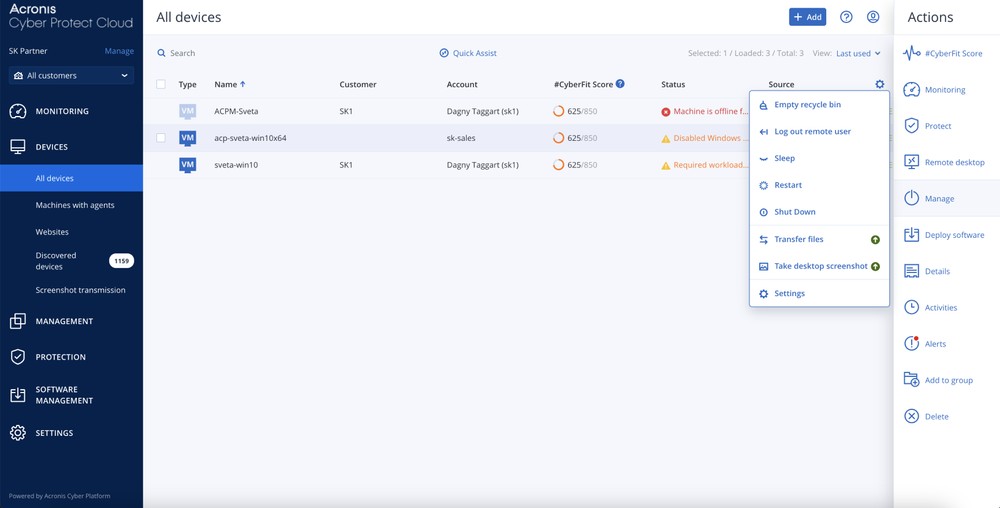Click the ACPM-Sveta device name
This screenshot has height=508, width=1000.
click(x=236, y=112)
